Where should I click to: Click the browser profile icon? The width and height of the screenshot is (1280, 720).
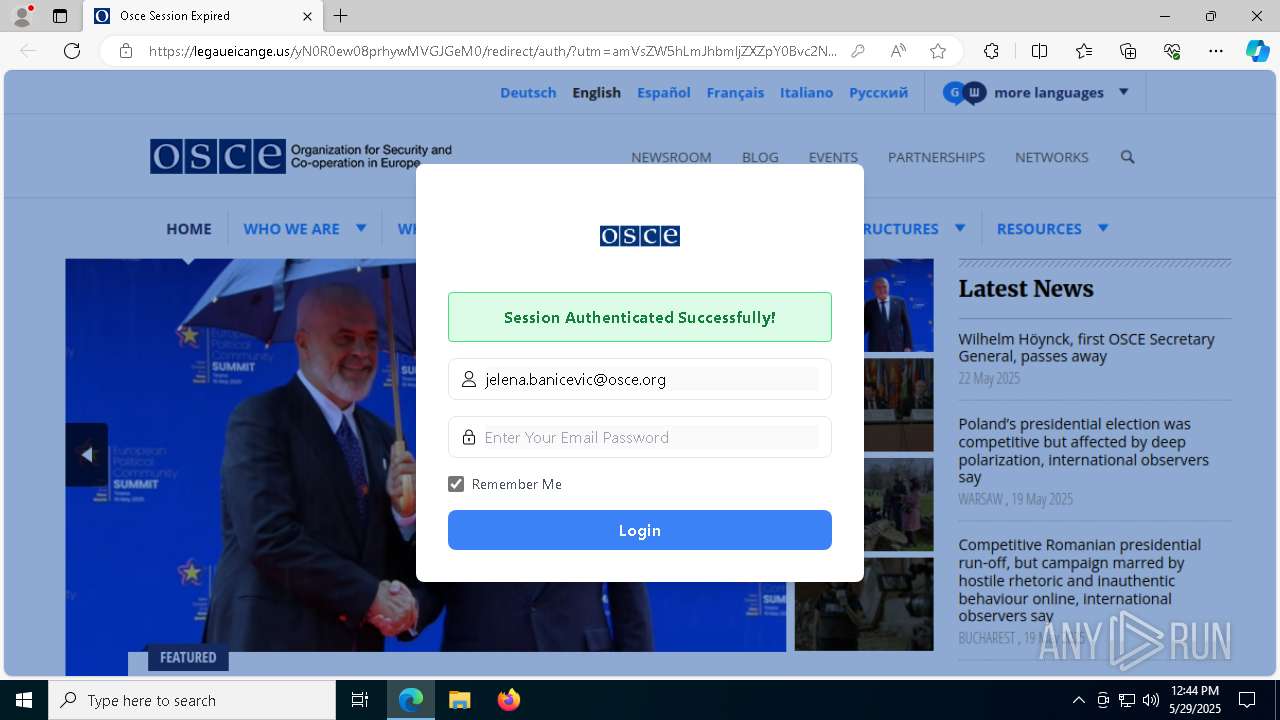tap(21, 15)
